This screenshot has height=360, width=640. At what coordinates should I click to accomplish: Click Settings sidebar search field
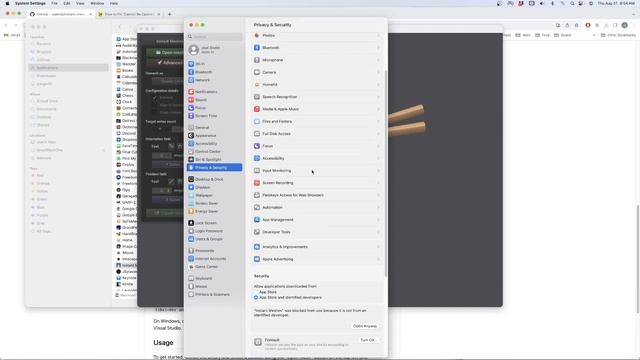pyautogui.click(x=215, y=37)
